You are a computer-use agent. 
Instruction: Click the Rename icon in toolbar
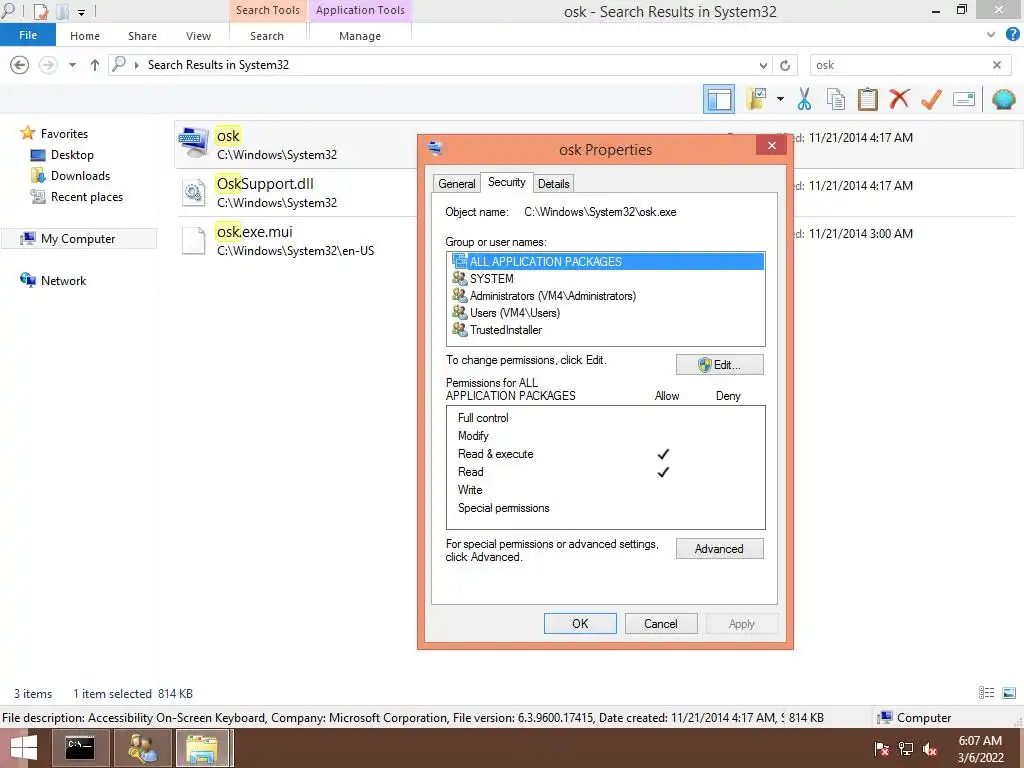964,99
